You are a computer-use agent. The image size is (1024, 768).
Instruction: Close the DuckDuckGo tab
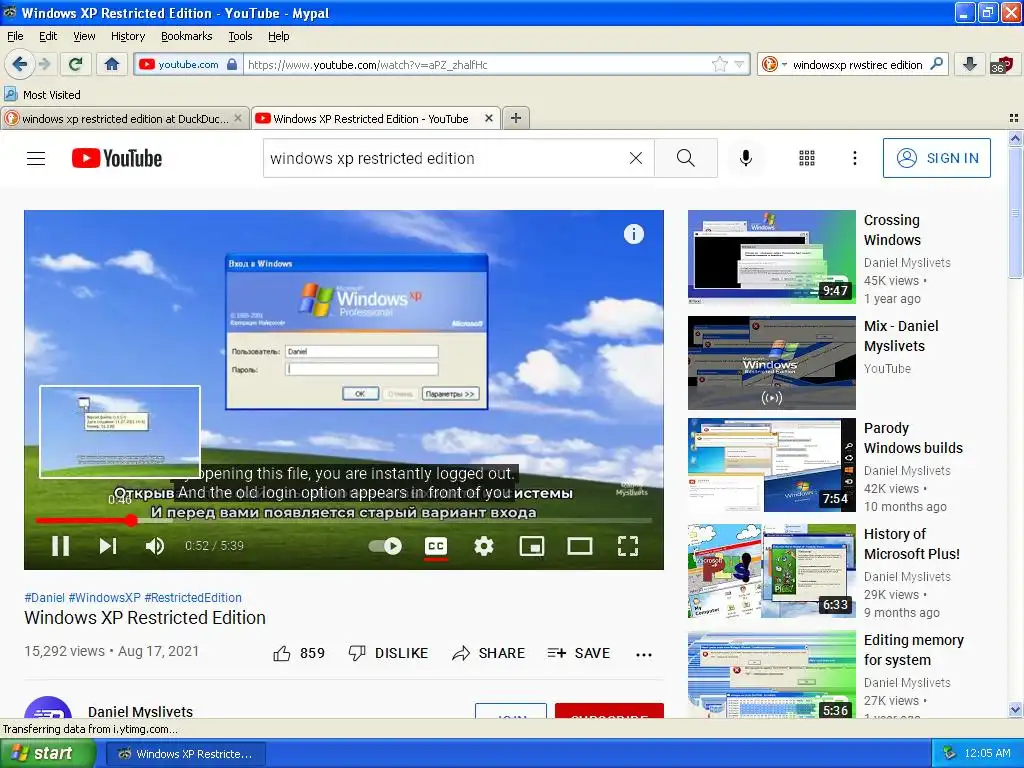[x=238, y=118]
